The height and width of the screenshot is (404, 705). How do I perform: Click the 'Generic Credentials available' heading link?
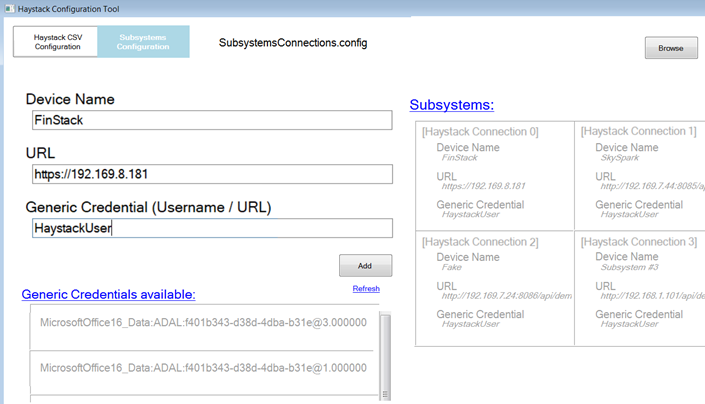tap(108, 294)
